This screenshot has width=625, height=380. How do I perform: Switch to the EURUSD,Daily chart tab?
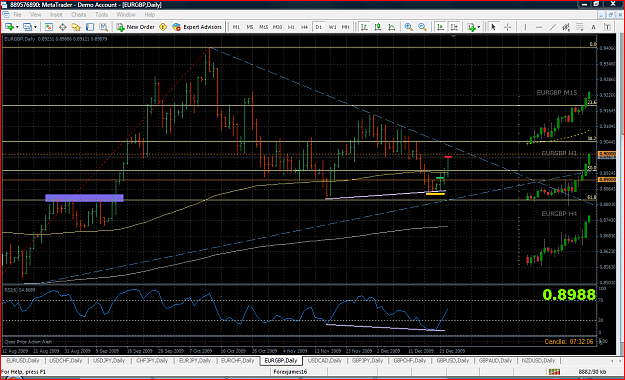[x=23, y=361]
